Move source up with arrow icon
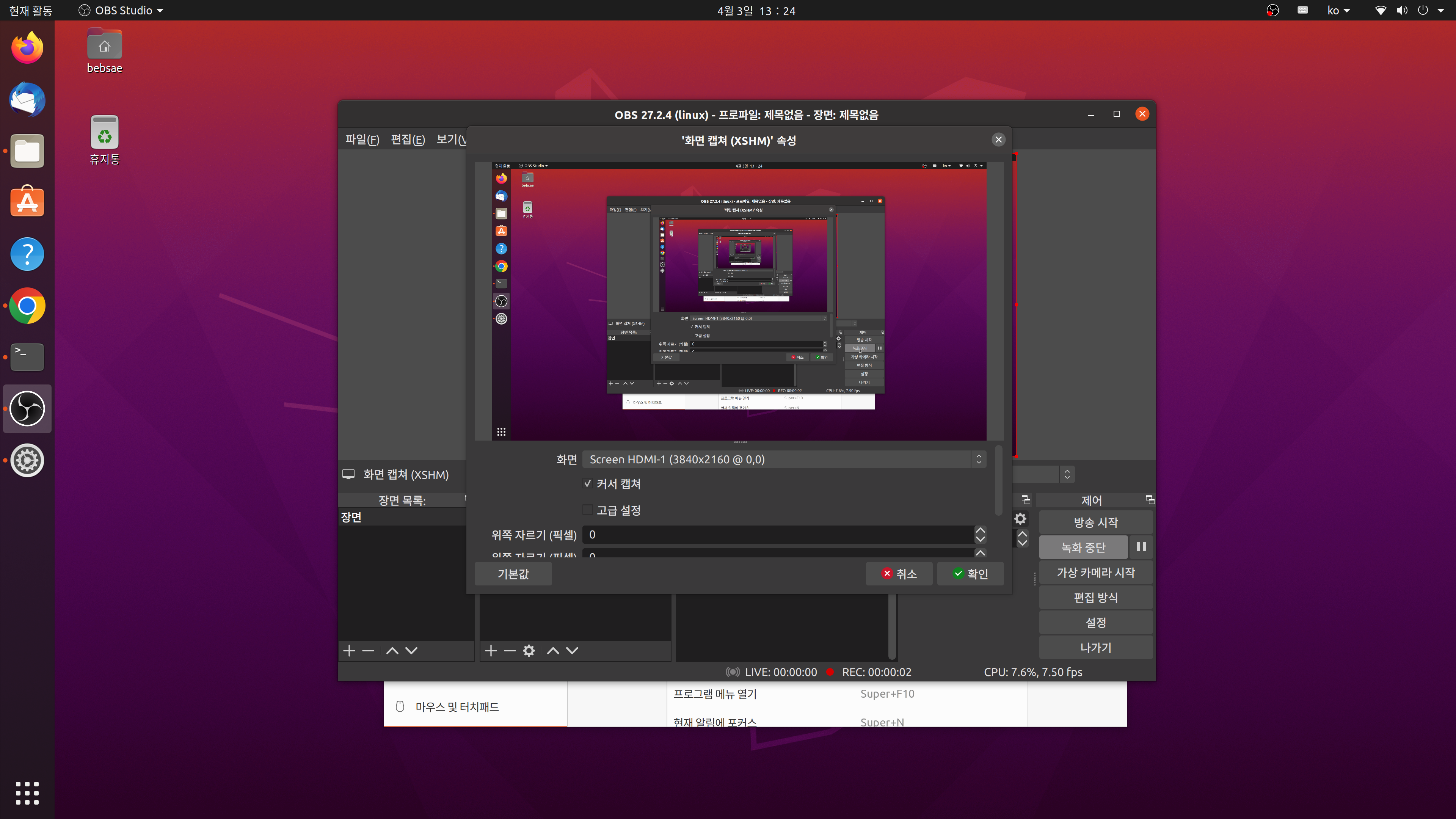 (x=553, y=651)
